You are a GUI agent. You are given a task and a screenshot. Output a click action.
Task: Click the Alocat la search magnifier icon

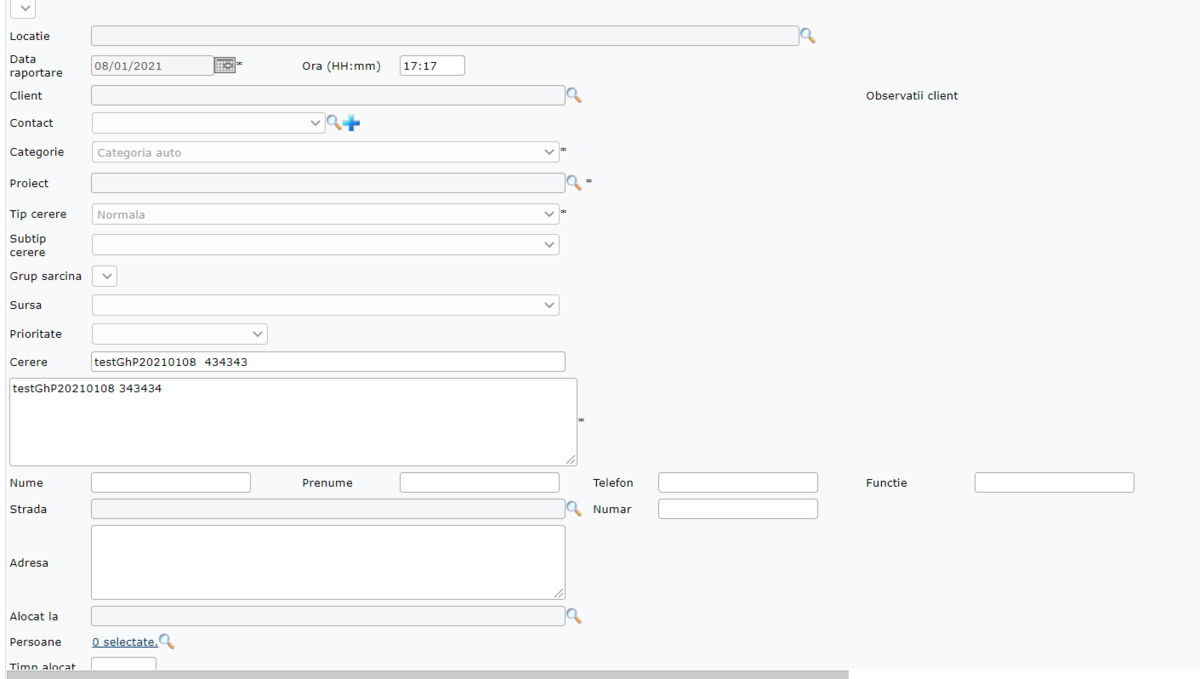(x=574, y=616)
